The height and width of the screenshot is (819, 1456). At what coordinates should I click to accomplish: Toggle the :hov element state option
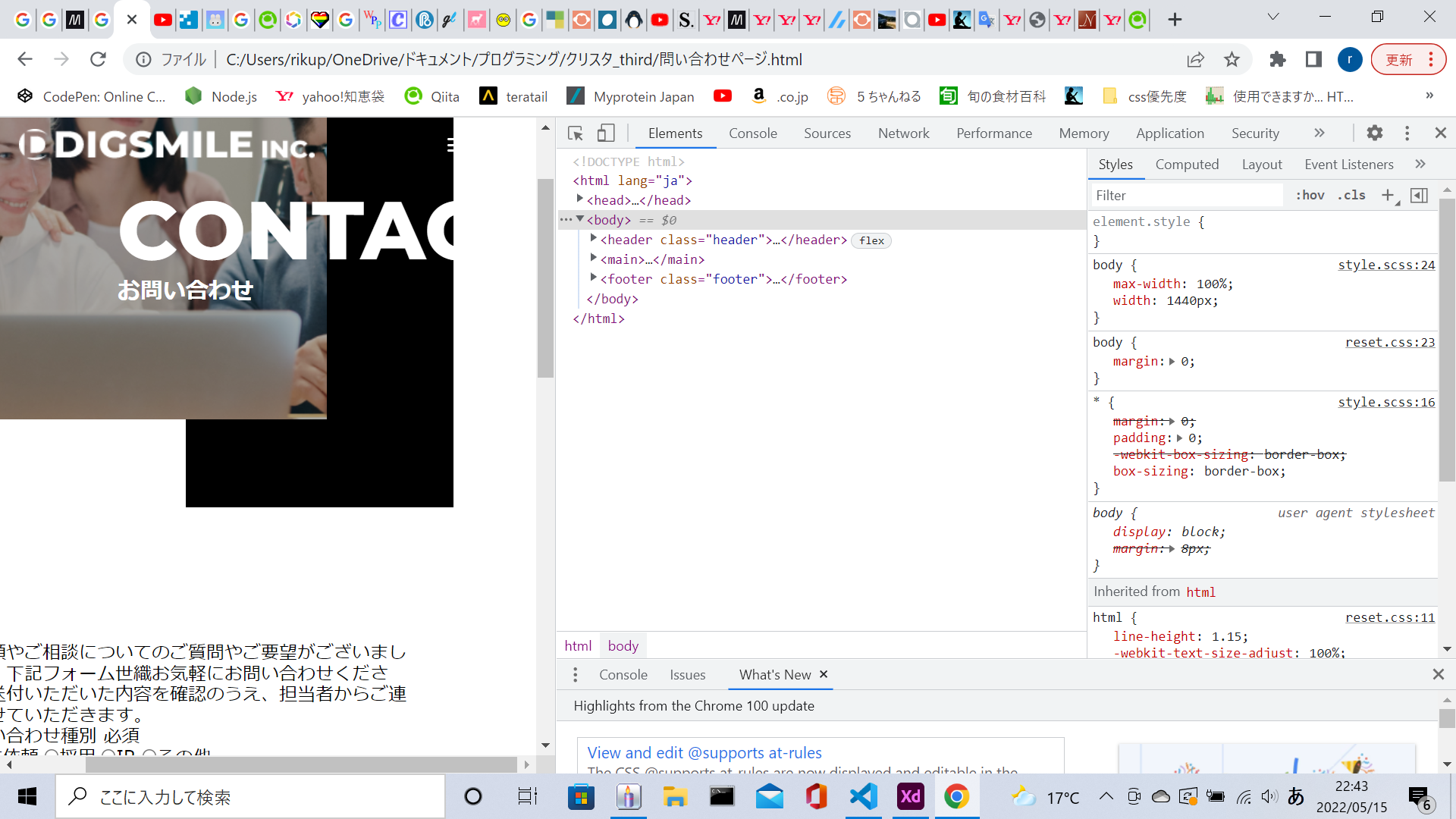tap(1310, 196)
